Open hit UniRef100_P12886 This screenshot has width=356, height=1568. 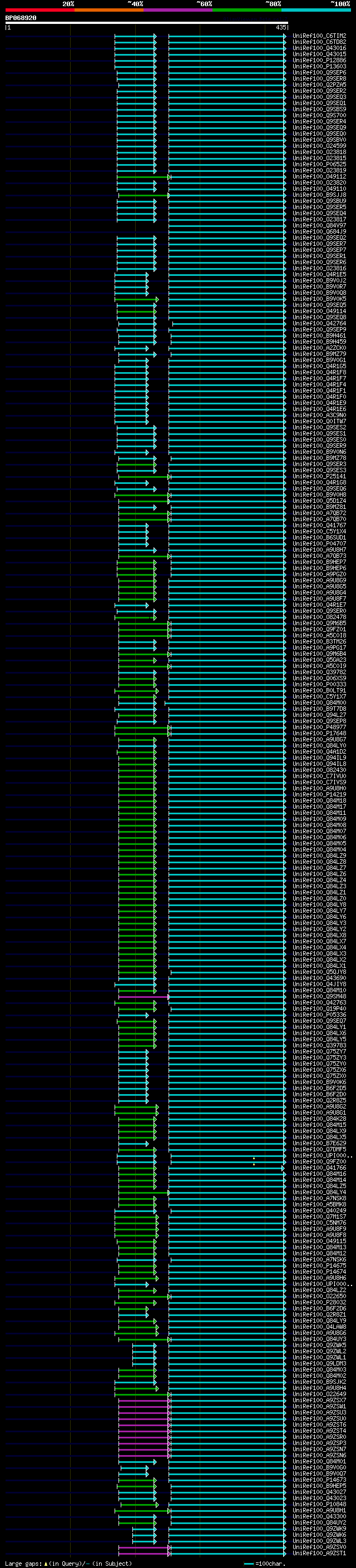[319, 60]
